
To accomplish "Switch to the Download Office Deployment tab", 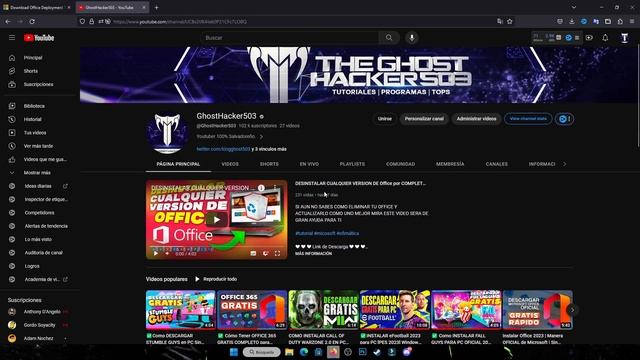I will pyautogui.click(x=36, y=7).
